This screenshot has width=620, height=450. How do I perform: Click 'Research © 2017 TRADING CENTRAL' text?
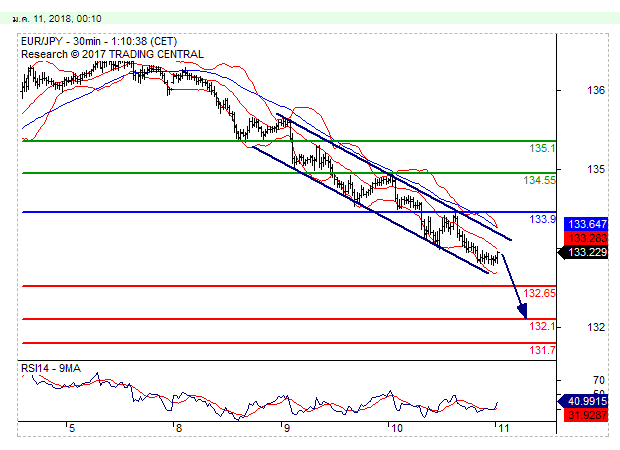112,54
